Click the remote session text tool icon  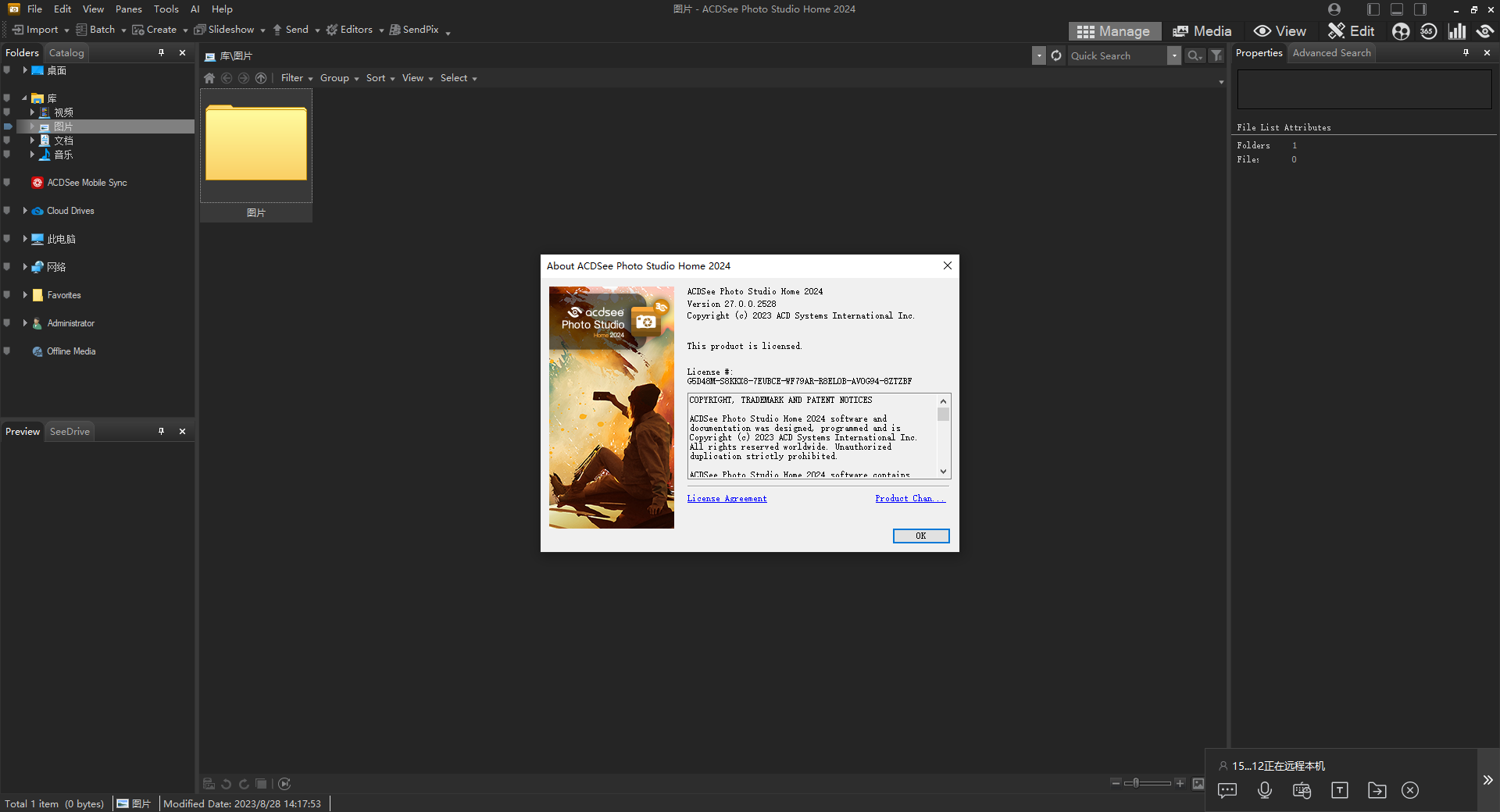click(x=1340, y=790)
